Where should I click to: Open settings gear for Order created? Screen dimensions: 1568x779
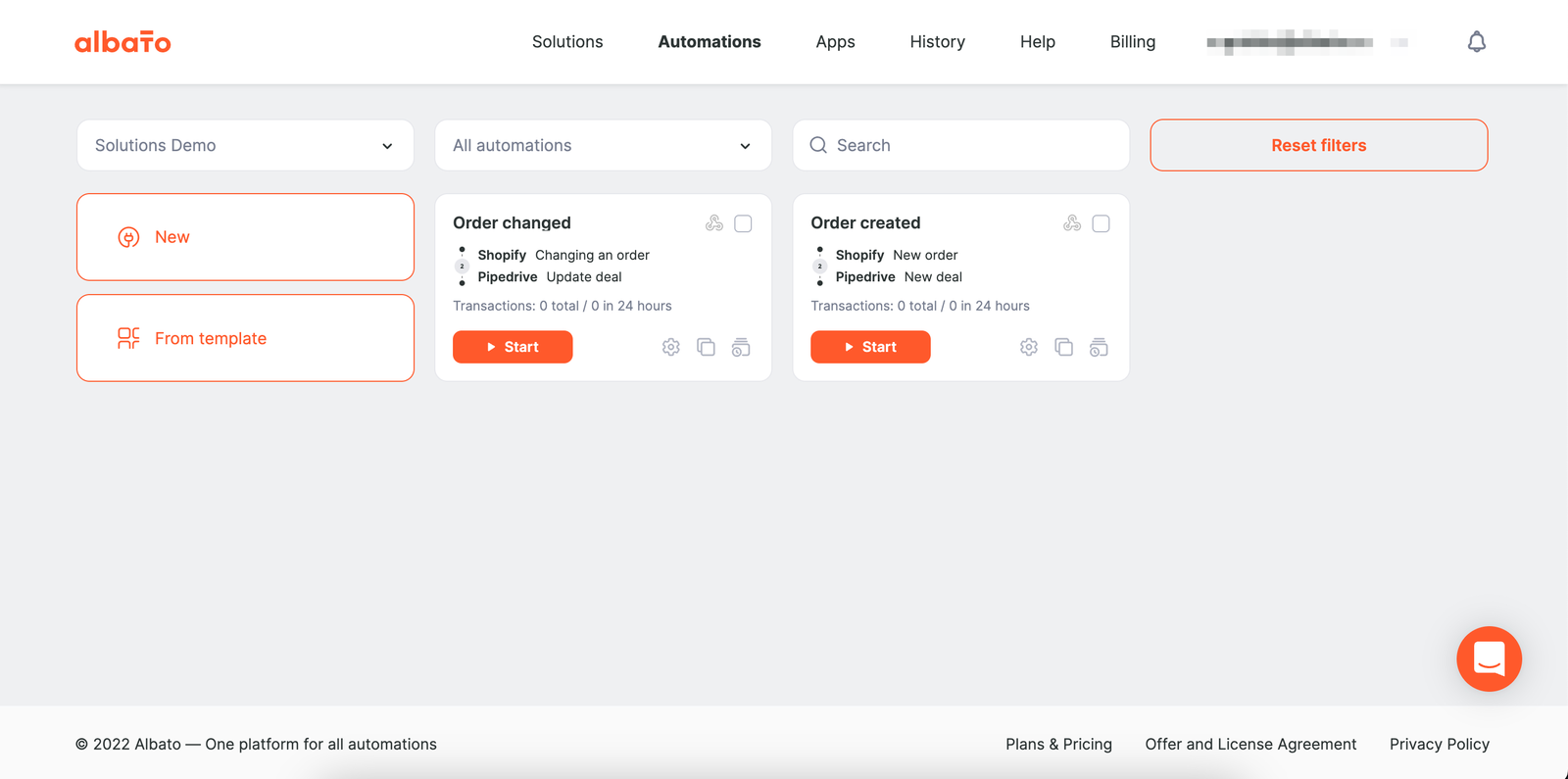1028,347
